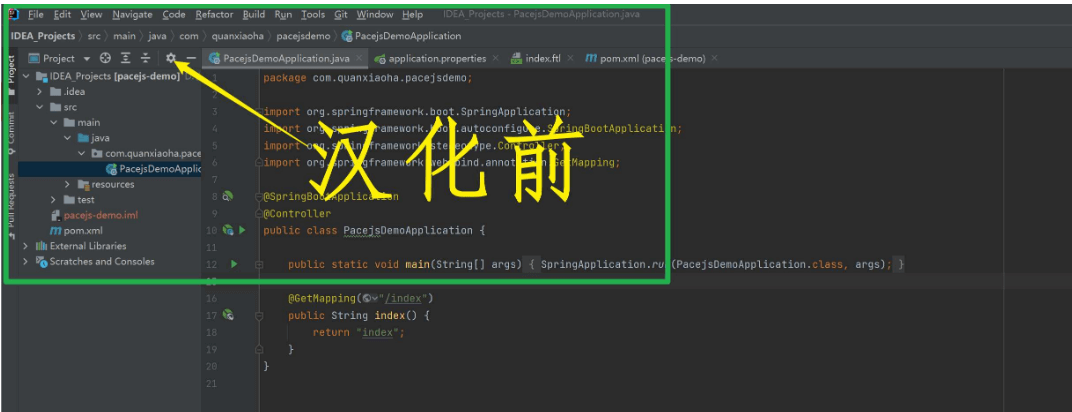The image size is (1072, 412).
Task: Toggle the Project side tool tab
Action: pyautogui.click(x=11, y=74)
